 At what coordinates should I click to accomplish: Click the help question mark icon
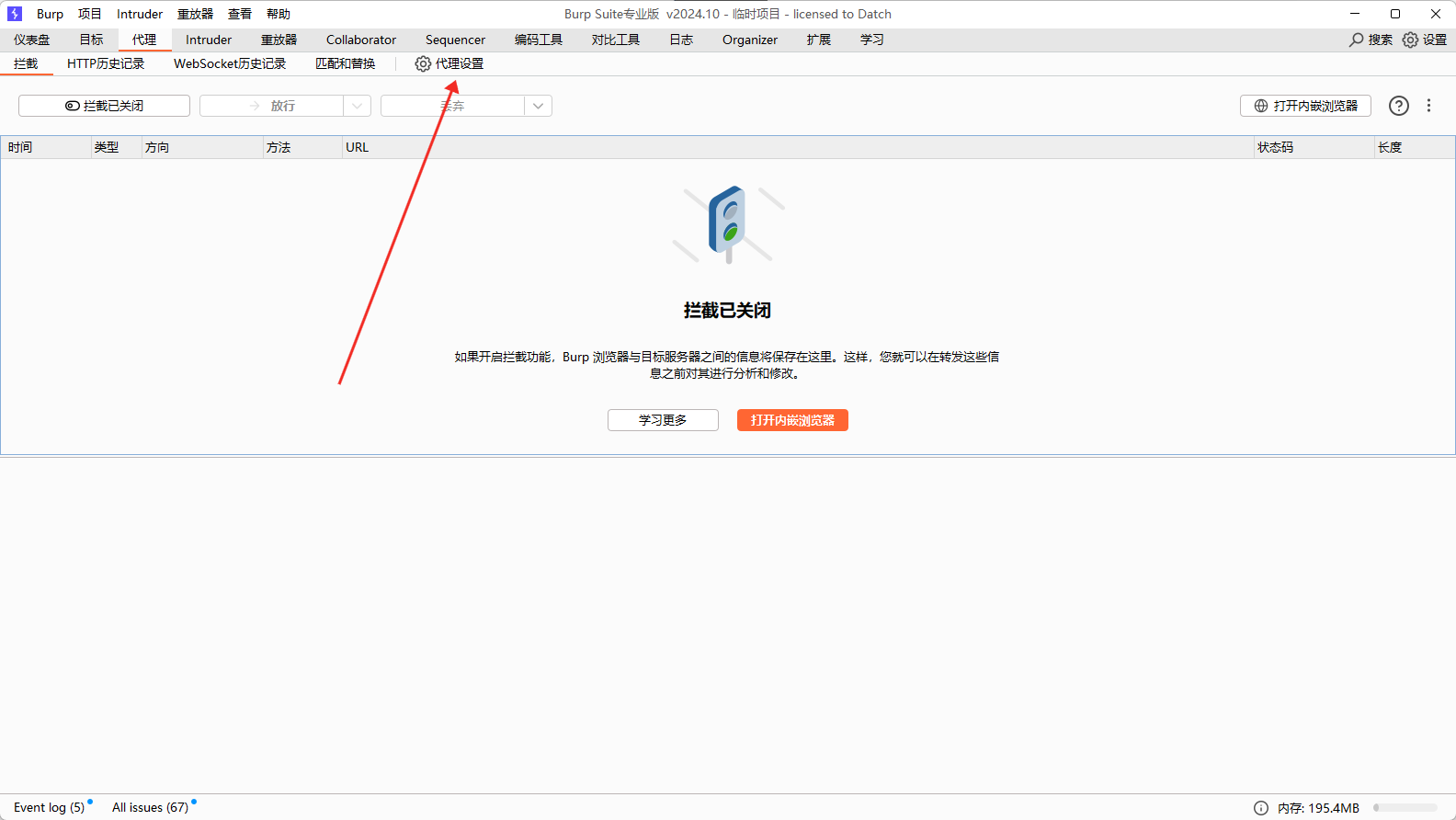click(1399, 106)
